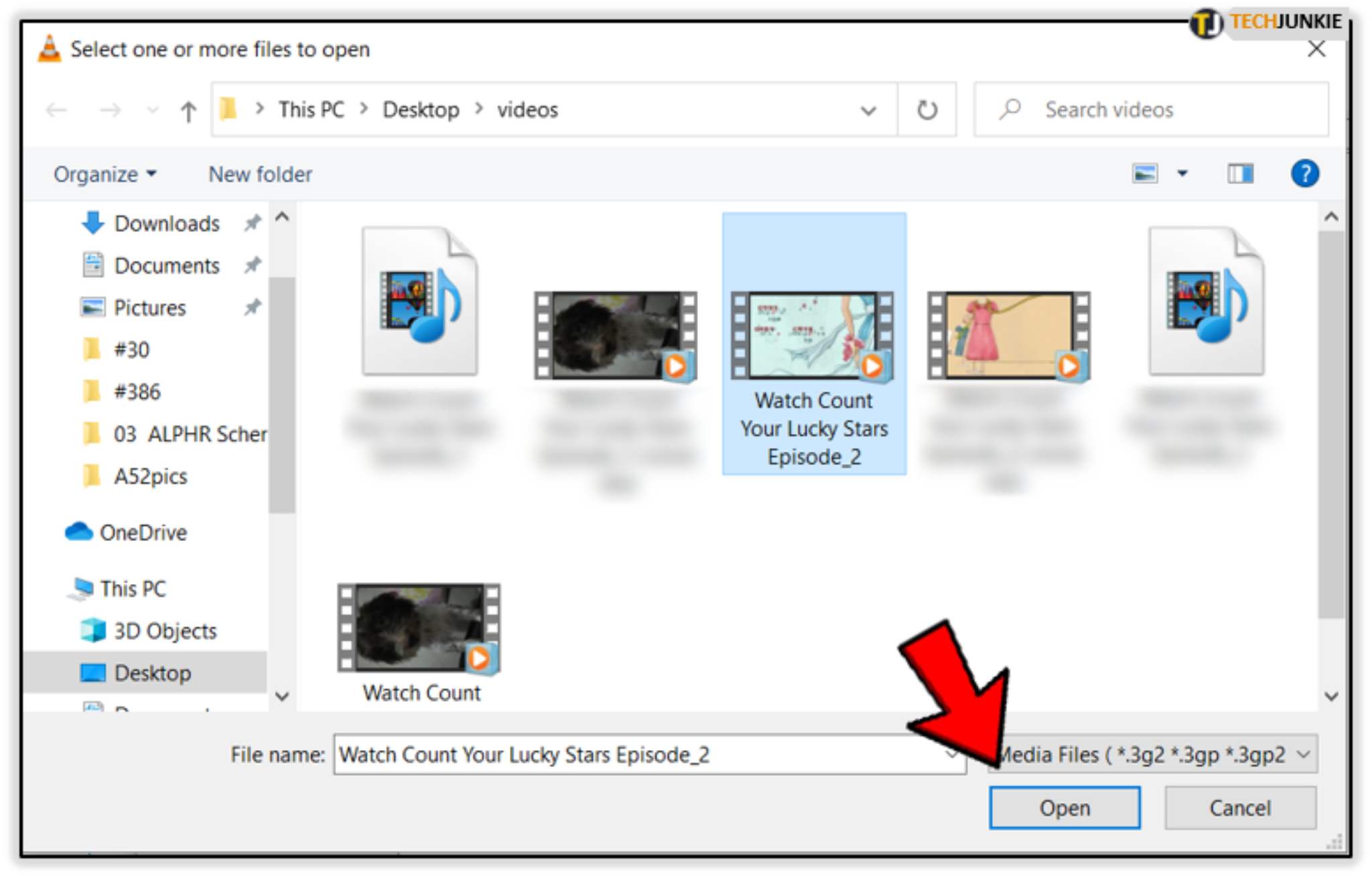Expand the address bar dropdown chevron
The image size is (1372, 876).
click(868, 109)
